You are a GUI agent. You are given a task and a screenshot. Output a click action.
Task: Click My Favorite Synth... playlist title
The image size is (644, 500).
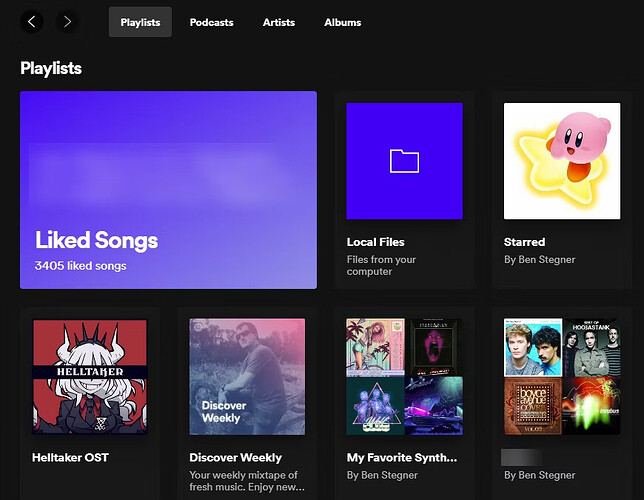coord(402,457)
